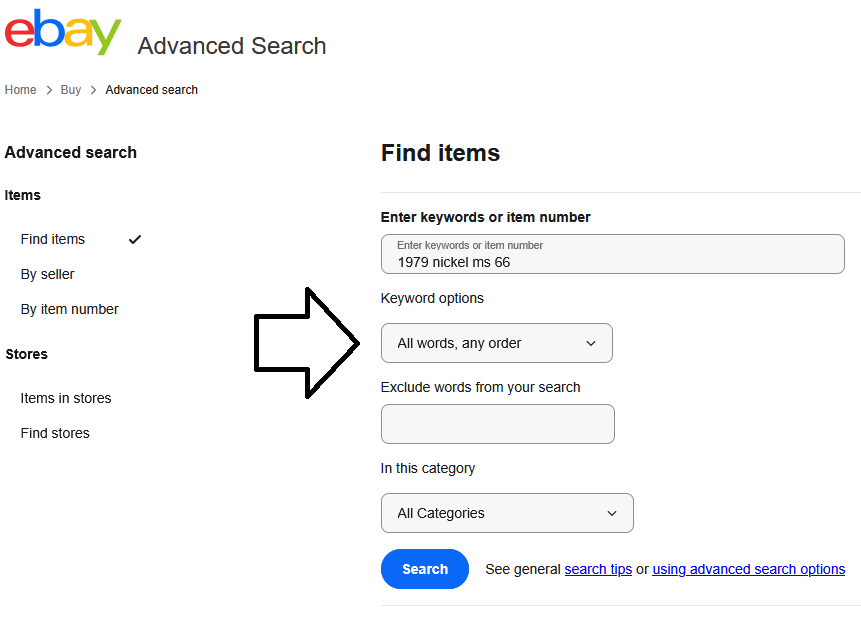The width and height of the screenshot is (861, 620).
Task: Open the Keyword options dropdown chevron
Action: click(x=591, y=343)
